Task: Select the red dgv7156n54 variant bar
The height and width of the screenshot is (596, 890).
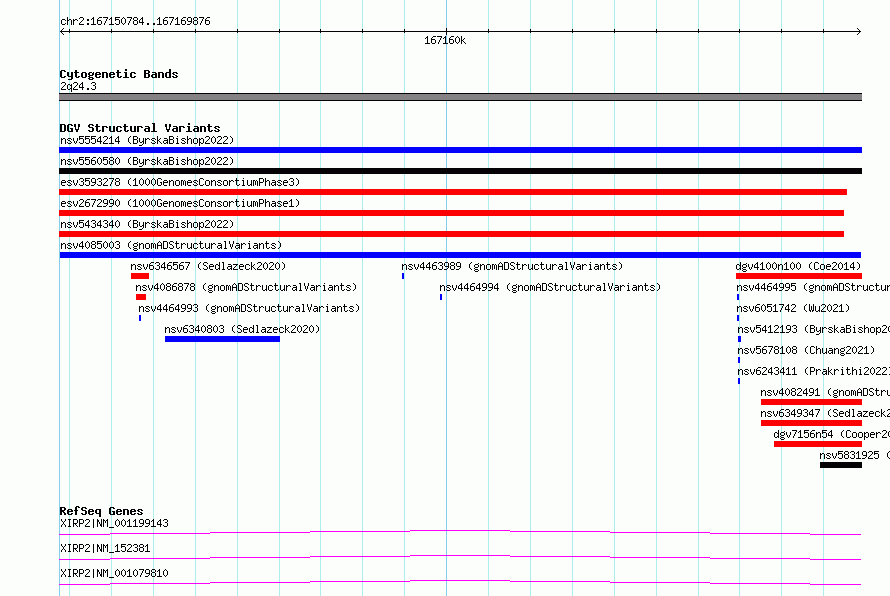Action: [818, 444]
